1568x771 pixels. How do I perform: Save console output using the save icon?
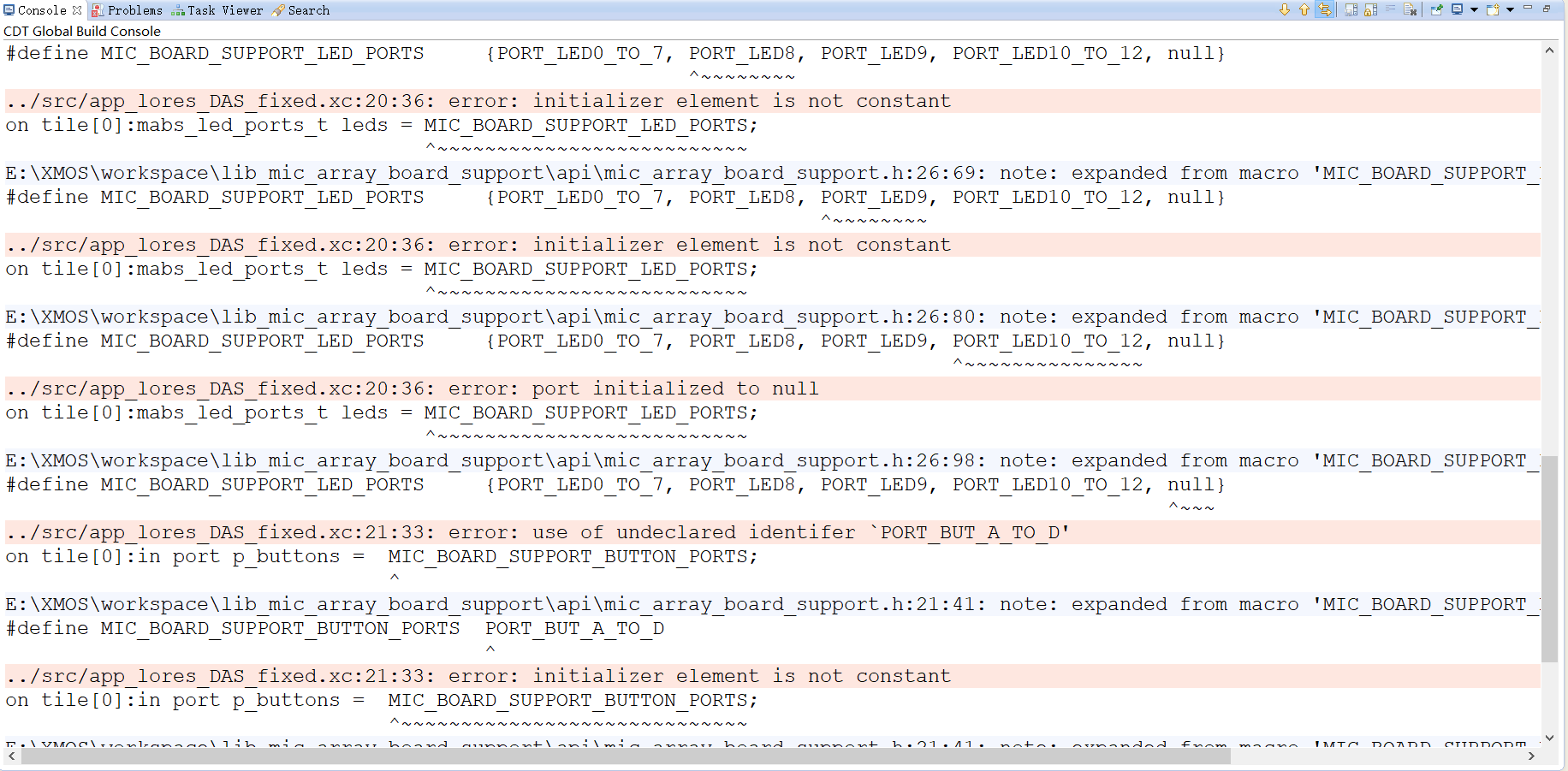(1351, 9)
